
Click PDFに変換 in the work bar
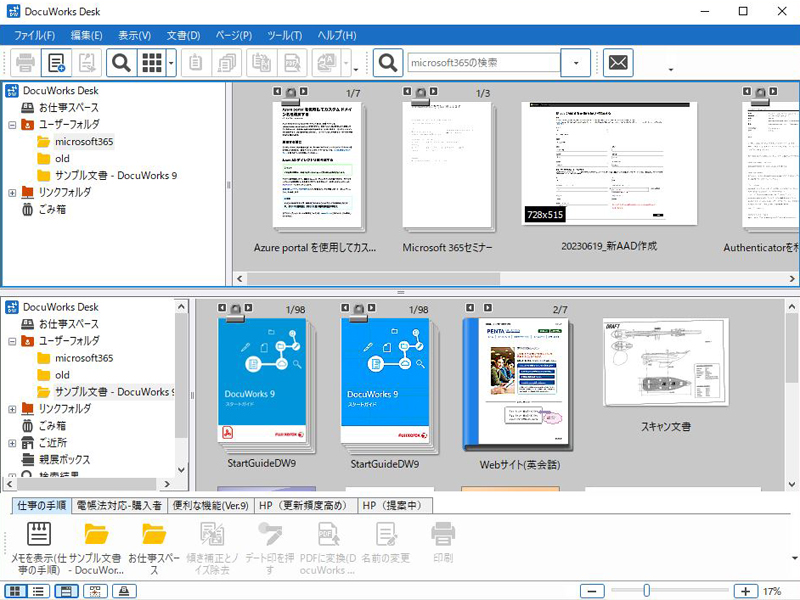[x=328, y=547]
